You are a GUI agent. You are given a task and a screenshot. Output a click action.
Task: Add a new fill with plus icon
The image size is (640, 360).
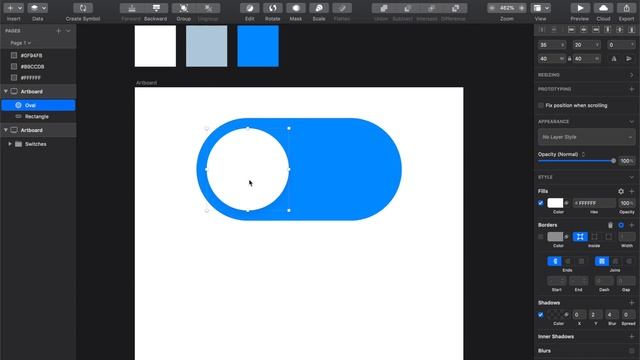point(631,191)
